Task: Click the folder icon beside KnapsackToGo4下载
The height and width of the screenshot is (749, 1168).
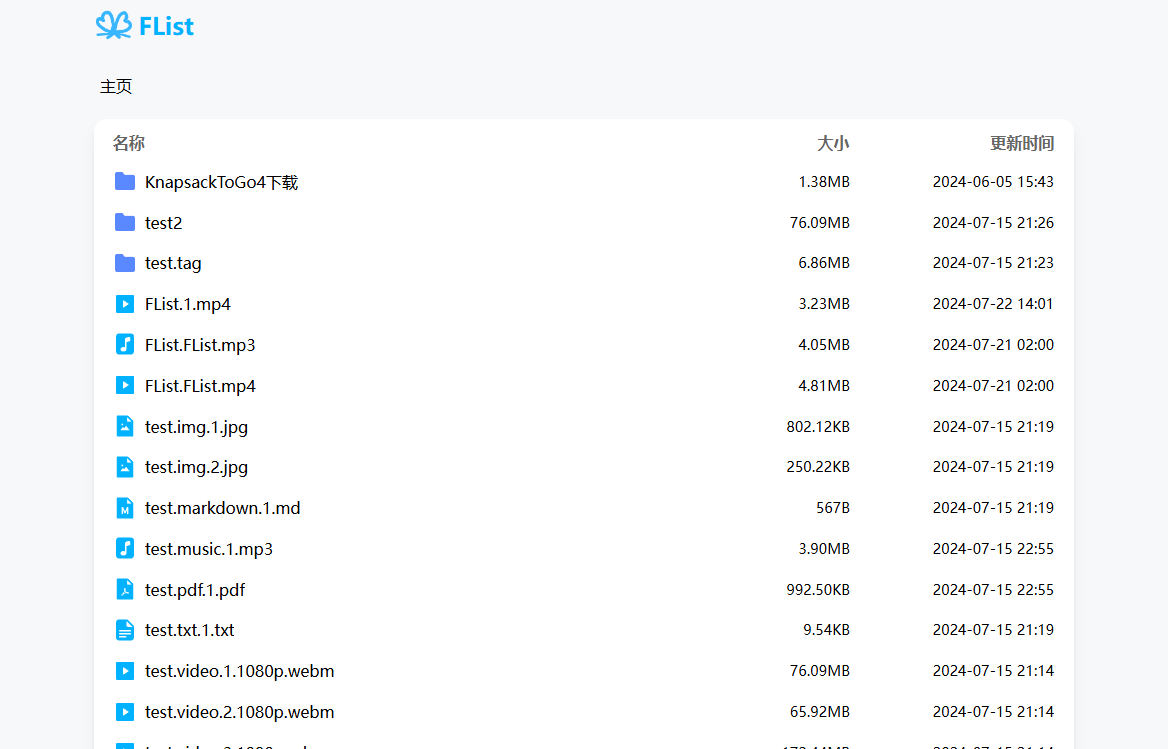Action: pyautogui.click(x=124, y=181)
